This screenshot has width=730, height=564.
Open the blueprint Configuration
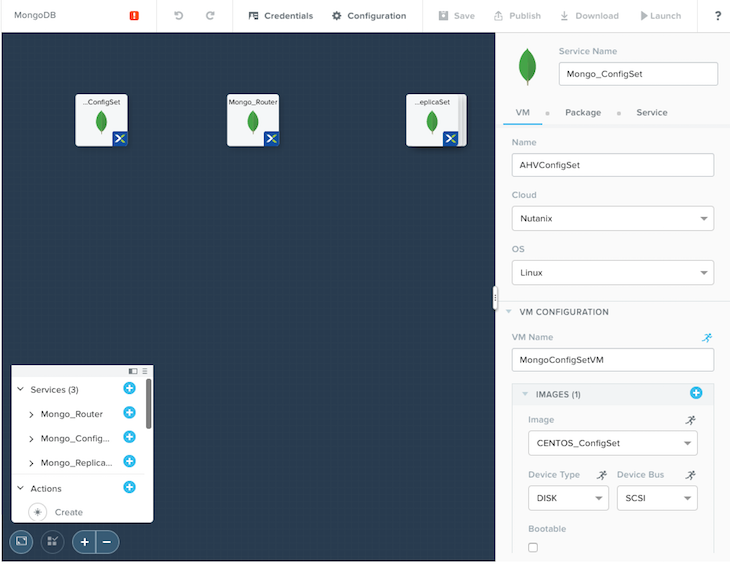(x=369, y=16)
